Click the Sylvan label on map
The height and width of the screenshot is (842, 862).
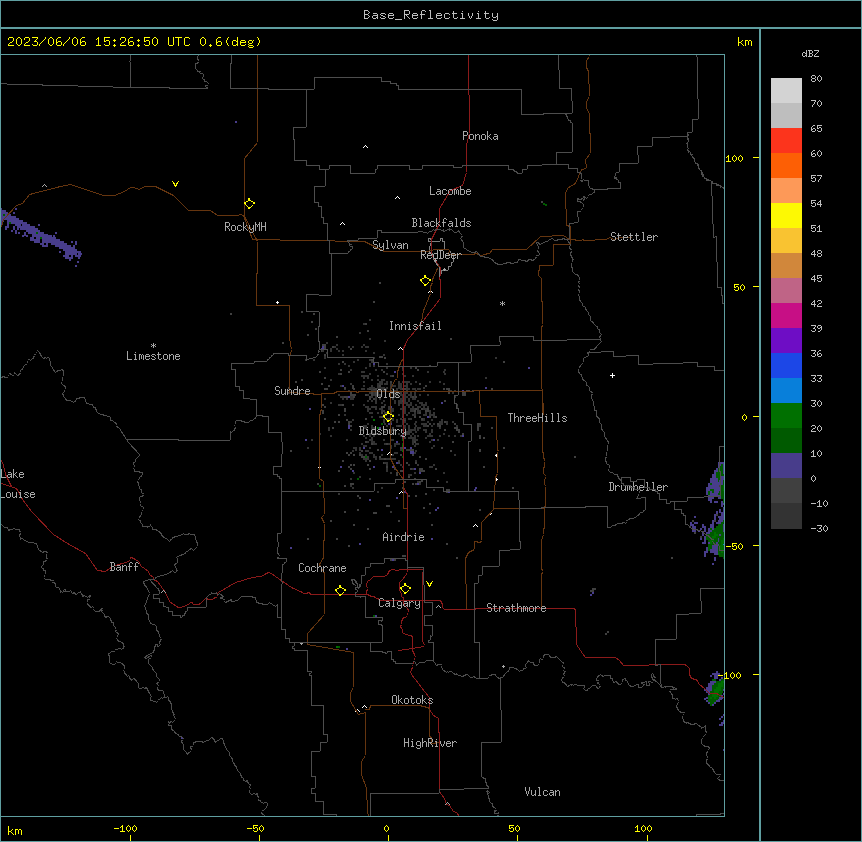[390, 245]
